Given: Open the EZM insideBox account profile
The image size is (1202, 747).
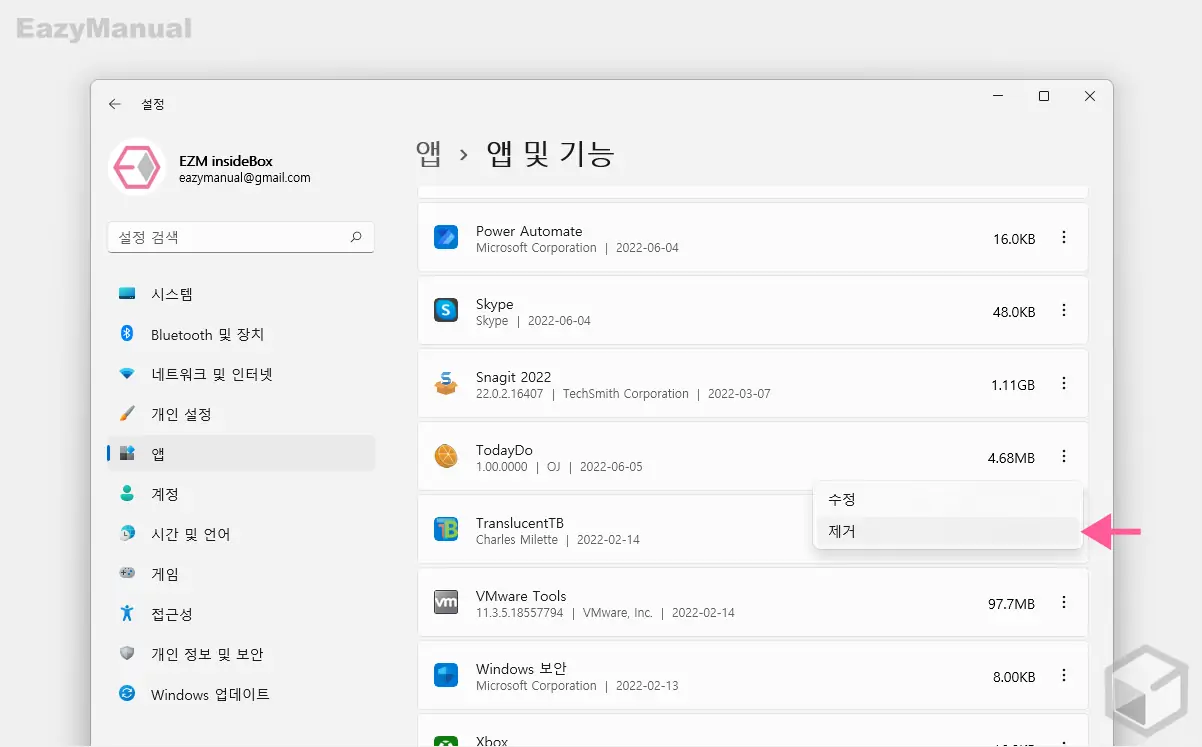Looking at the screenshot, I should (x=210, y=168).
